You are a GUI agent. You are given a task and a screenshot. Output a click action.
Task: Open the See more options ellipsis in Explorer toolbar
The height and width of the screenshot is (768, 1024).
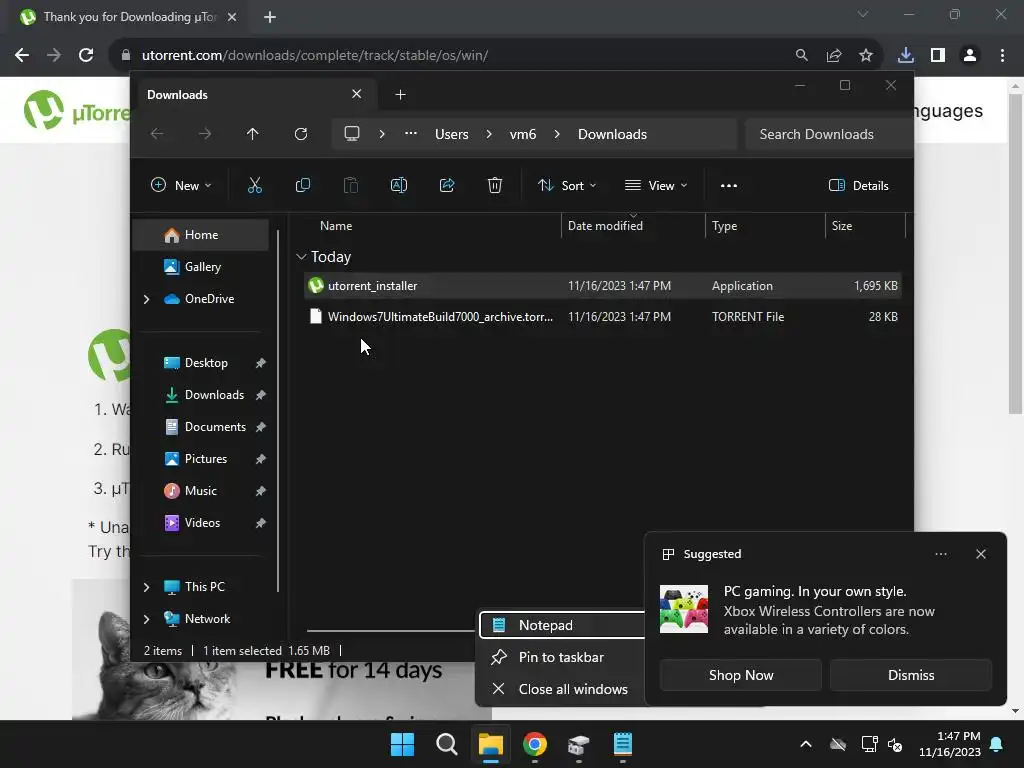729,185
